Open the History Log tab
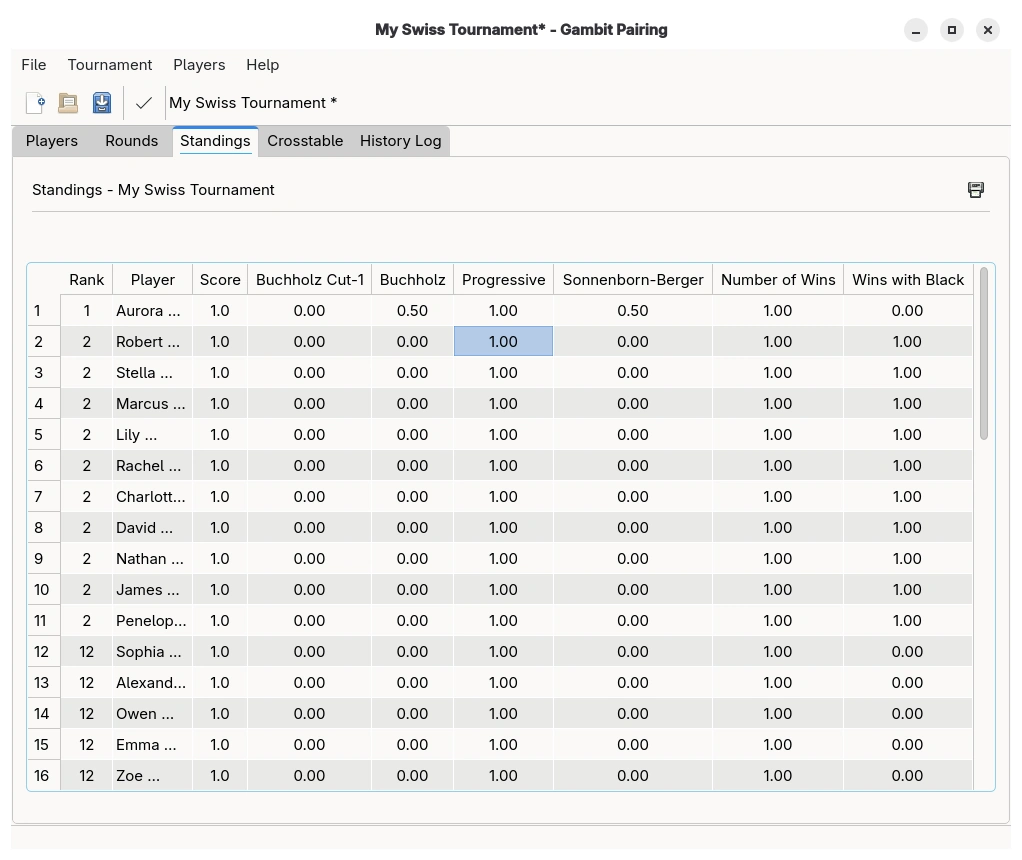 coord(400,141)
